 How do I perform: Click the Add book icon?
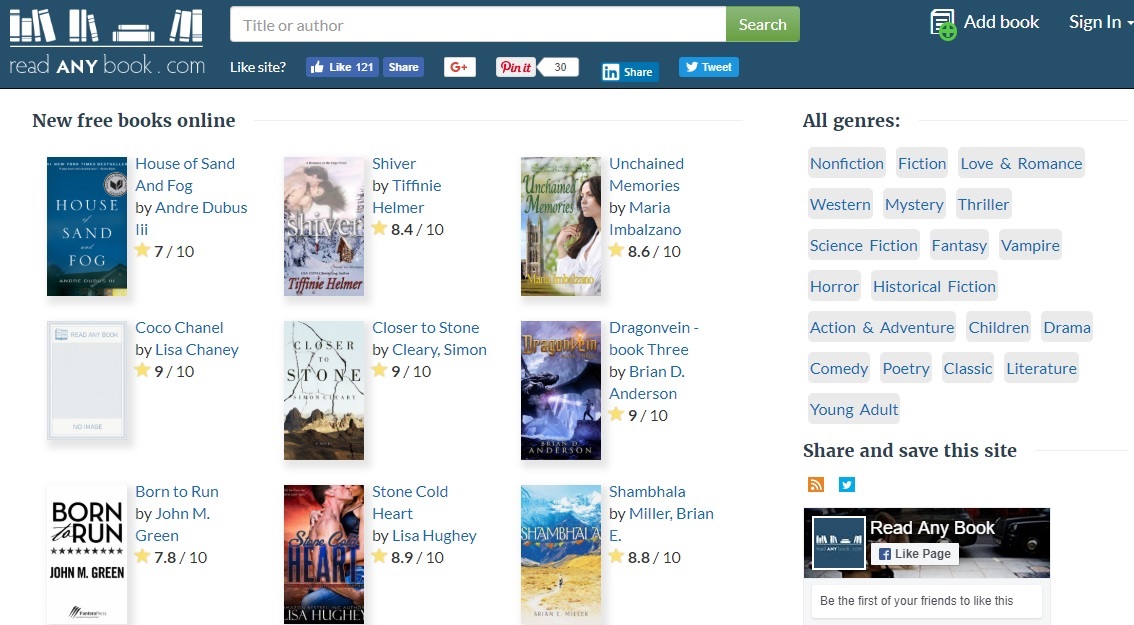943,25
